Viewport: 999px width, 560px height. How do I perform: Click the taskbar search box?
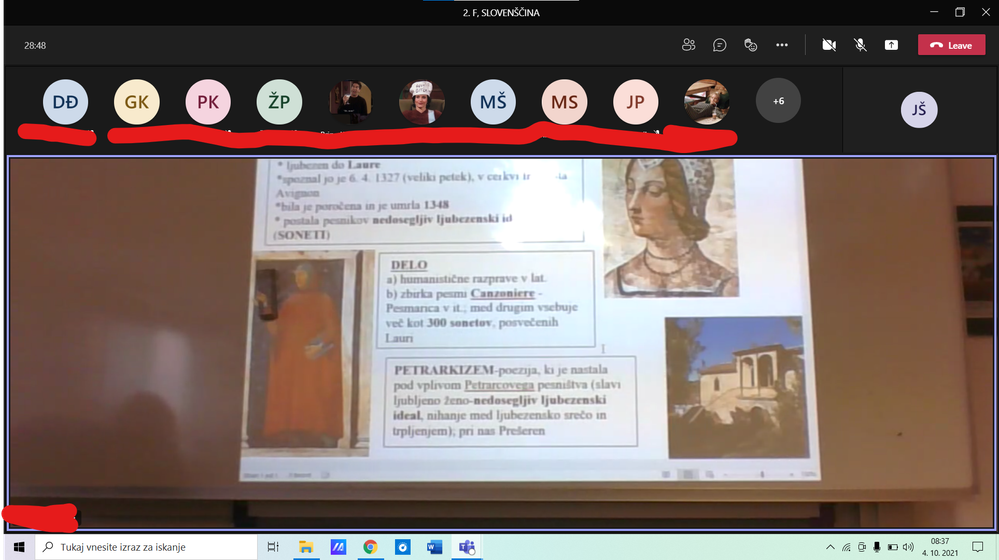[x=146, y=547]
